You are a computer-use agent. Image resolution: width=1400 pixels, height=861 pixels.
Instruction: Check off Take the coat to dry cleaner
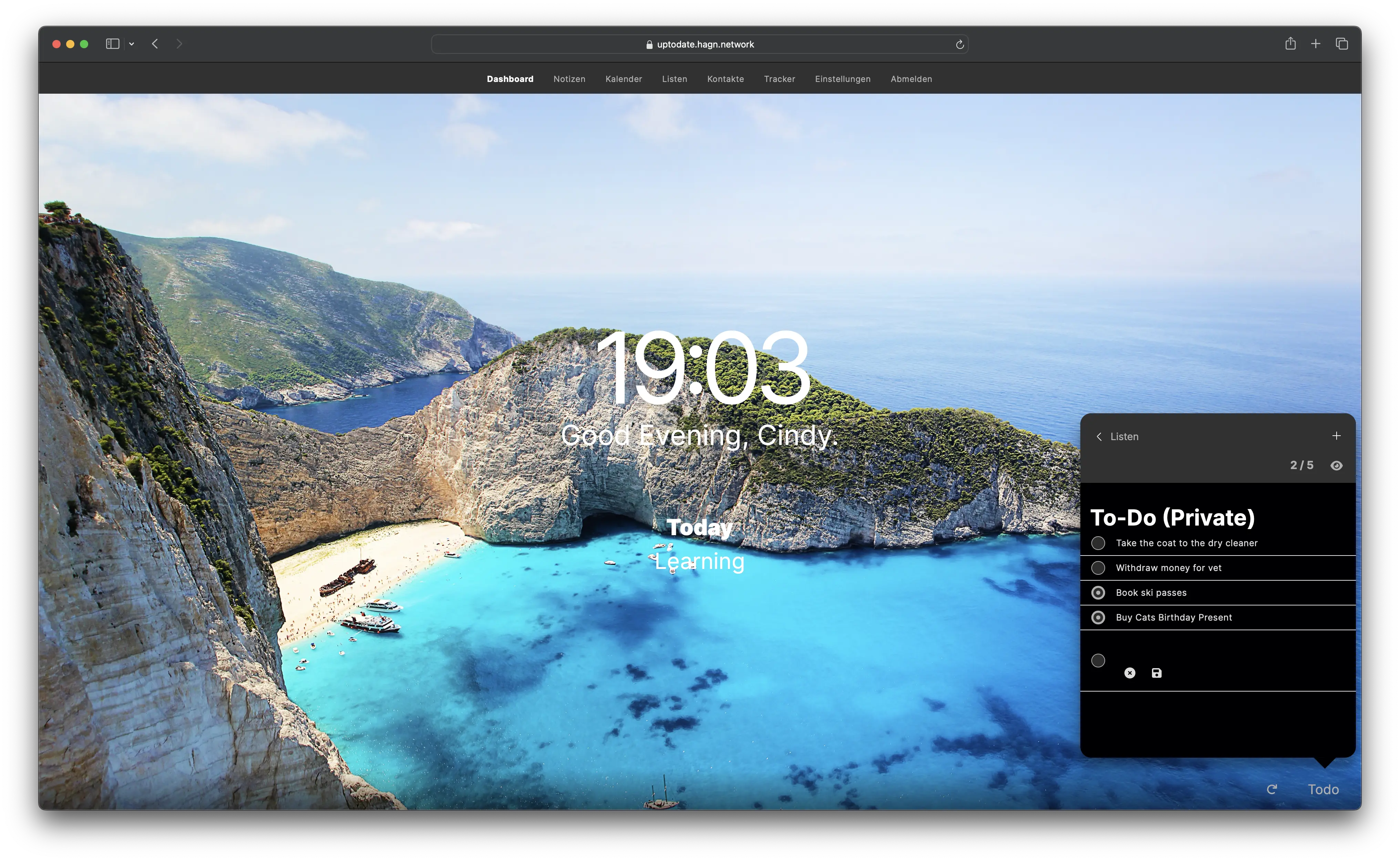[x=1098, y=543]
